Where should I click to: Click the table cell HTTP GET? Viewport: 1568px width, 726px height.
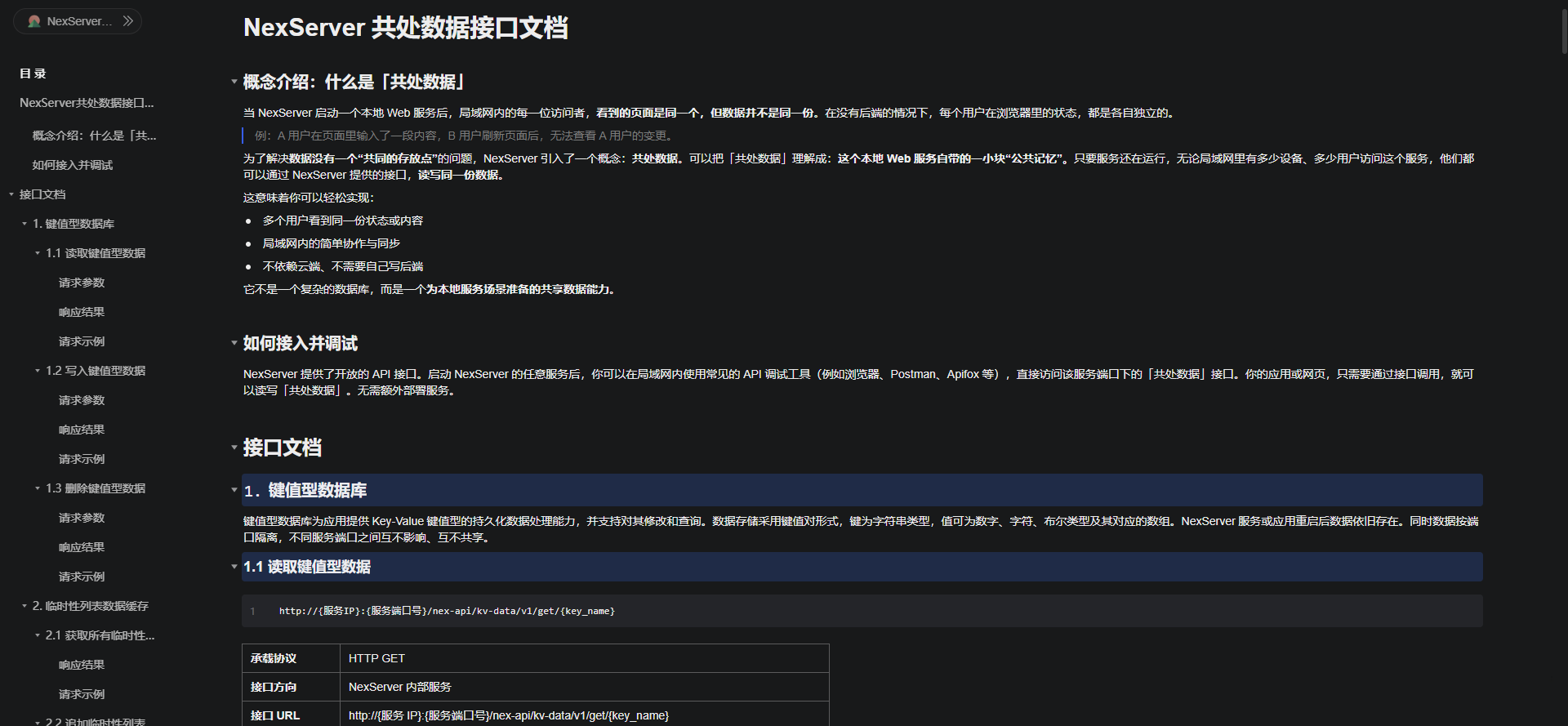point(585,658)
